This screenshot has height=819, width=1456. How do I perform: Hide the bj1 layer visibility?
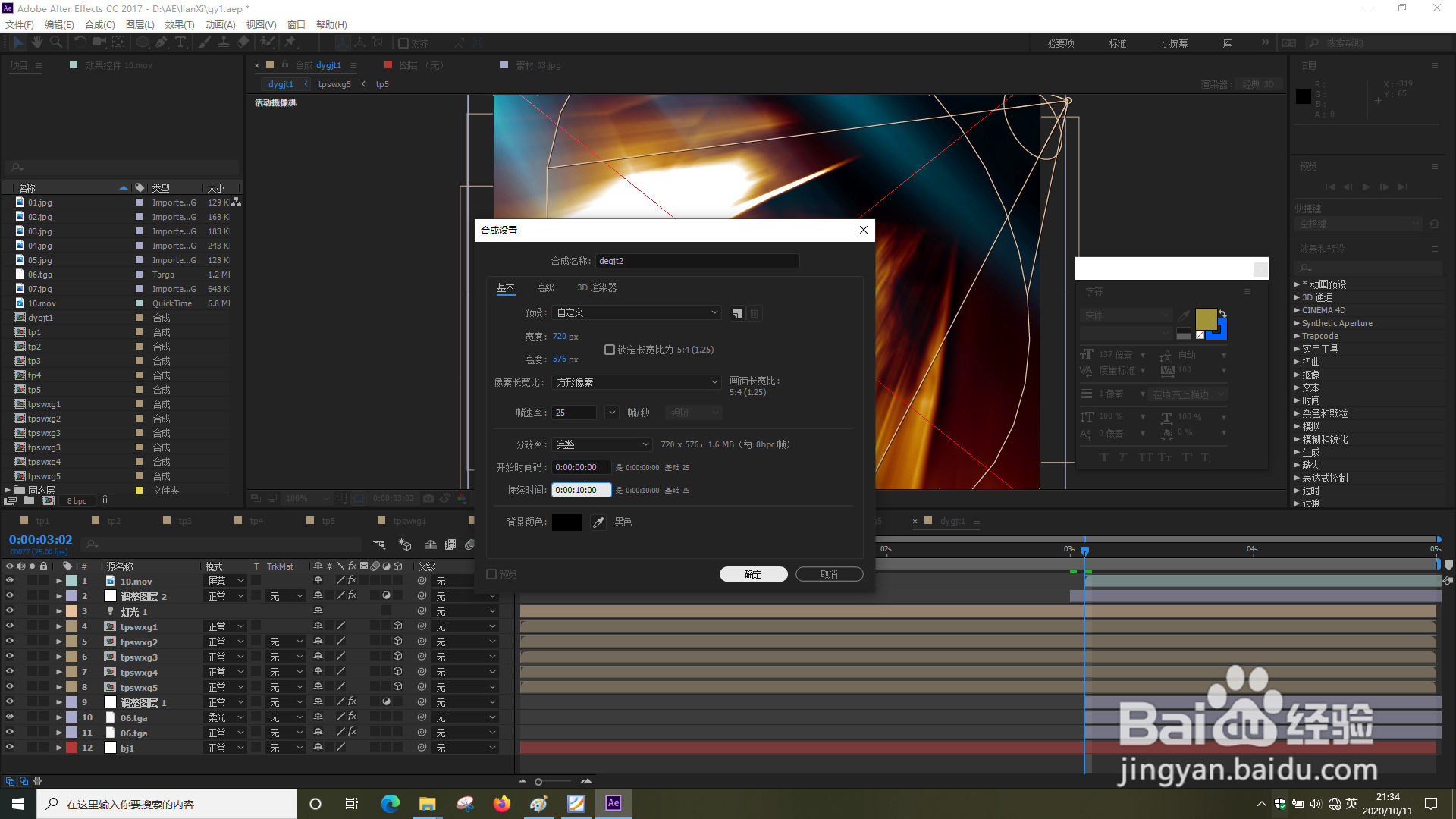tap(10, 748)
